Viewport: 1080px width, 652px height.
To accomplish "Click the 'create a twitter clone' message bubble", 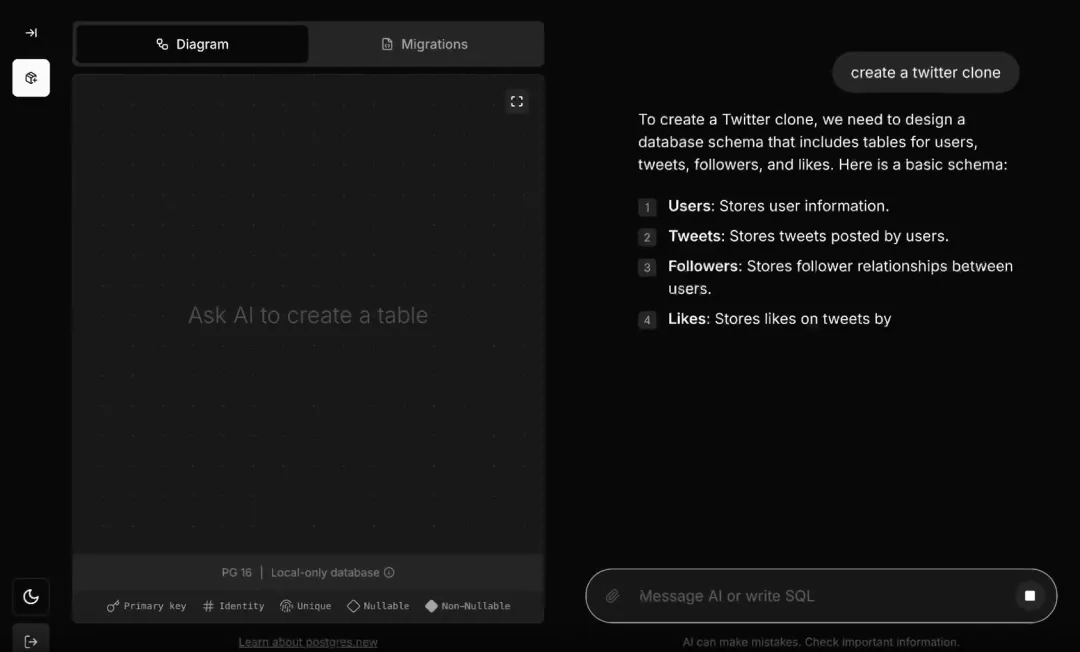I will point(926,72).
